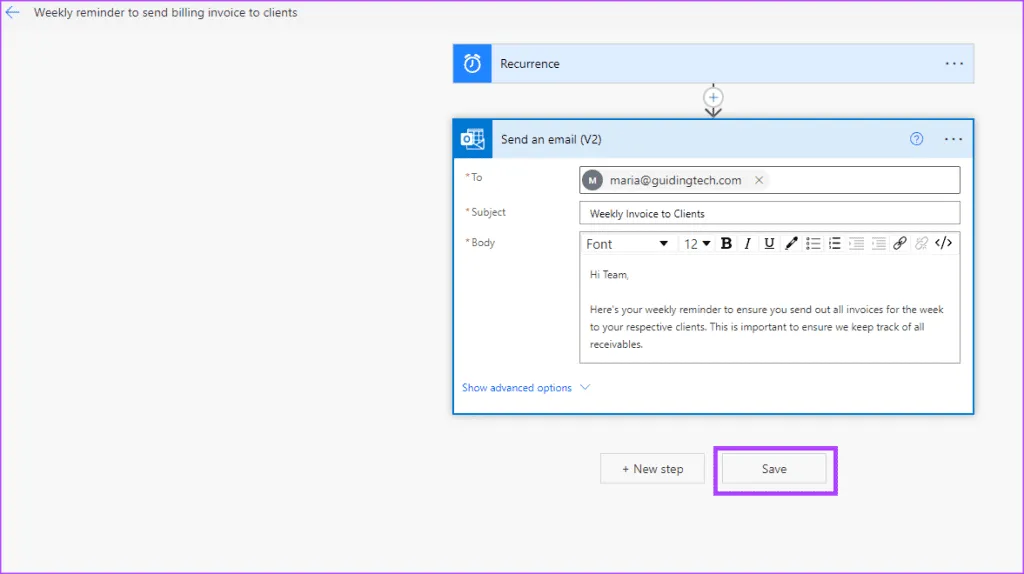Click the Outlook icon on email action

472,140
